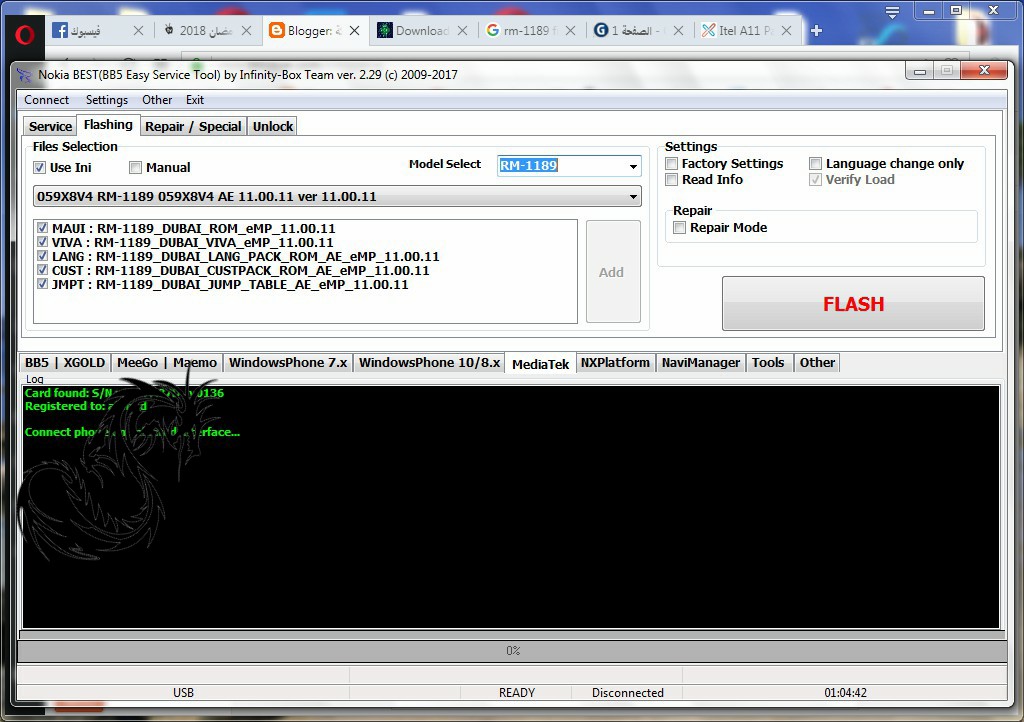
Task: Switch to the Repair / Special tab
Action: point(193,127)
